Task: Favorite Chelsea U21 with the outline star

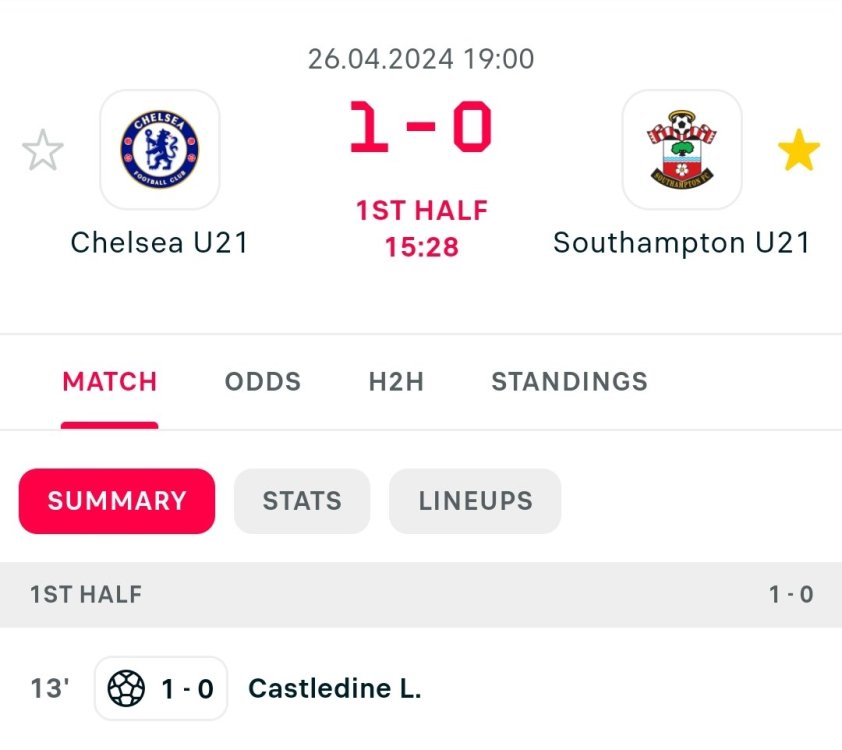Action: [42, 151]
